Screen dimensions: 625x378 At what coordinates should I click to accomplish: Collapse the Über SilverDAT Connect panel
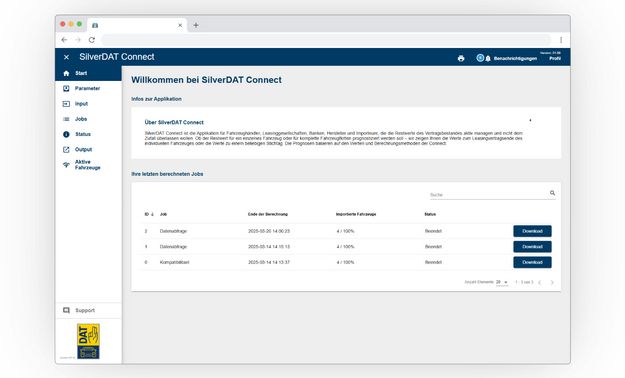pos(530,120)
